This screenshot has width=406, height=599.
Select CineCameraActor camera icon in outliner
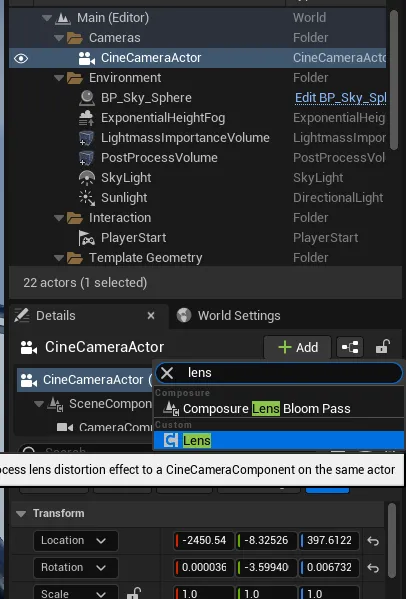click(87, 58)
